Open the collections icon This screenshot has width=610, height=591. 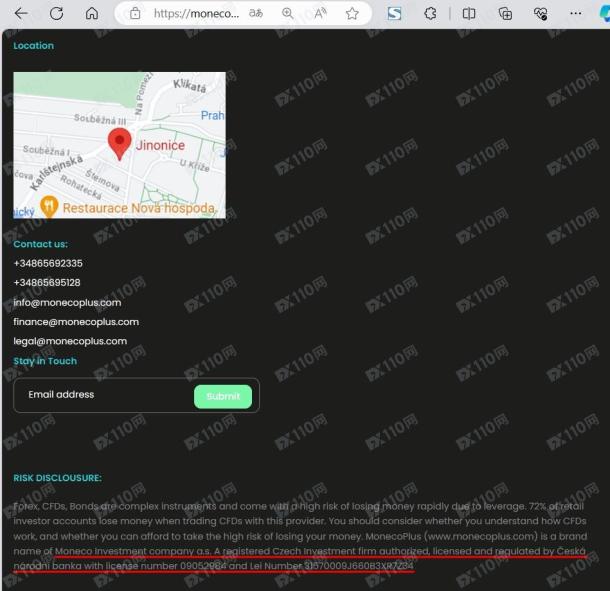click(505, 14)
